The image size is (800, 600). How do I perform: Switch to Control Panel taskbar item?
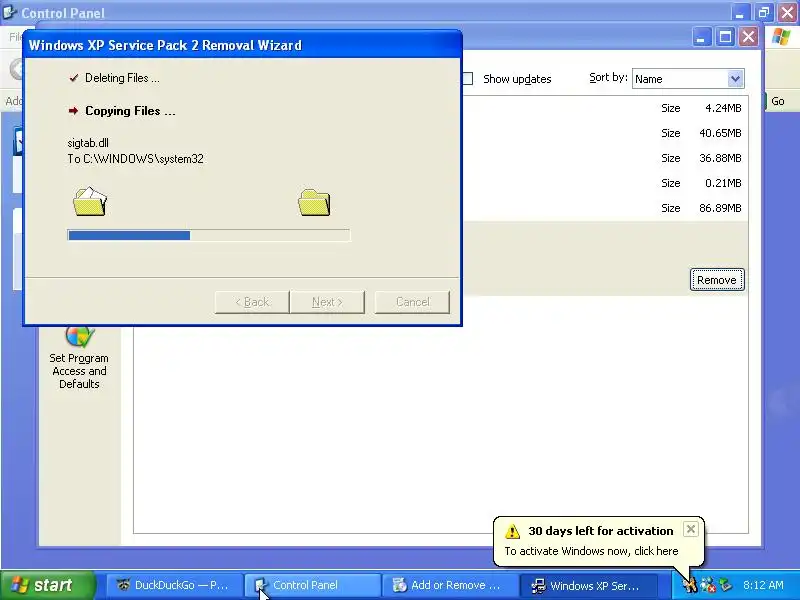312,585
